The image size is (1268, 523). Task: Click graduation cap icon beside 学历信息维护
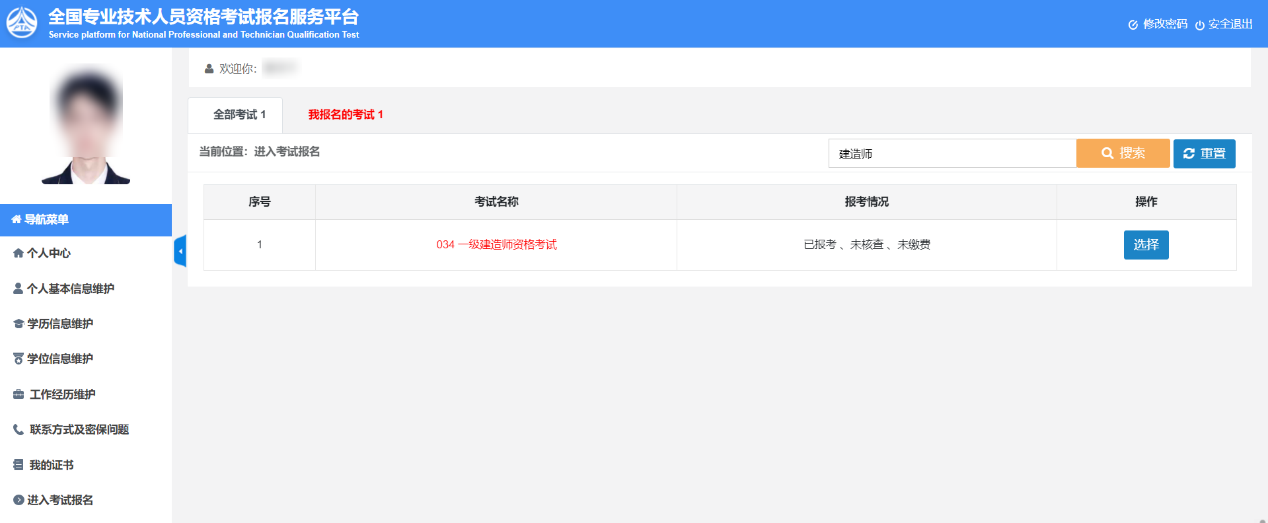tap(18, 324)
